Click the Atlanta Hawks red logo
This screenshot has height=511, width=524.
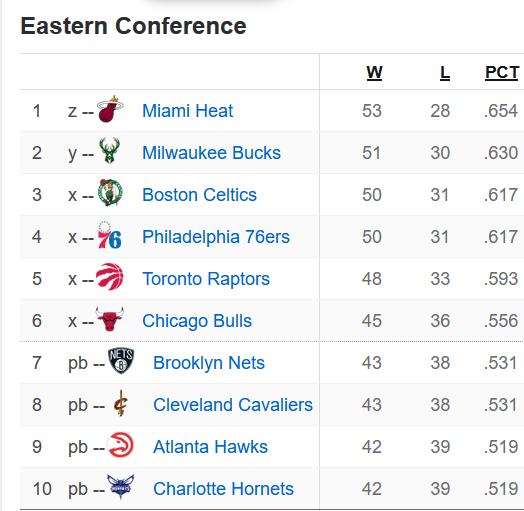point(120,445)
